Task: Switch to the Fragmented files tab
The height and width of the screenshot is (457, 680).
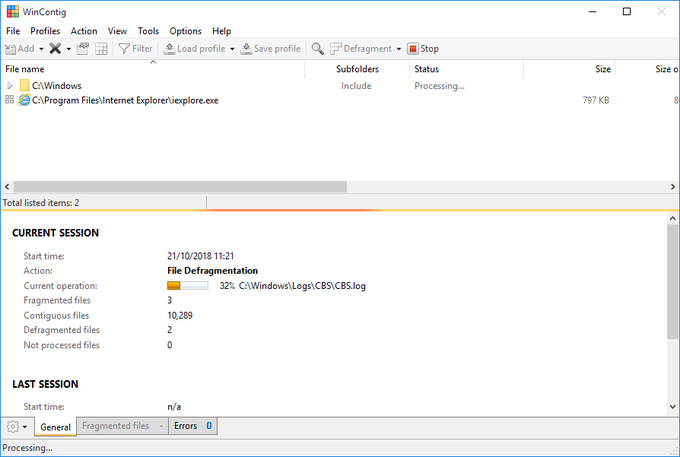Action: pos(122,426)
